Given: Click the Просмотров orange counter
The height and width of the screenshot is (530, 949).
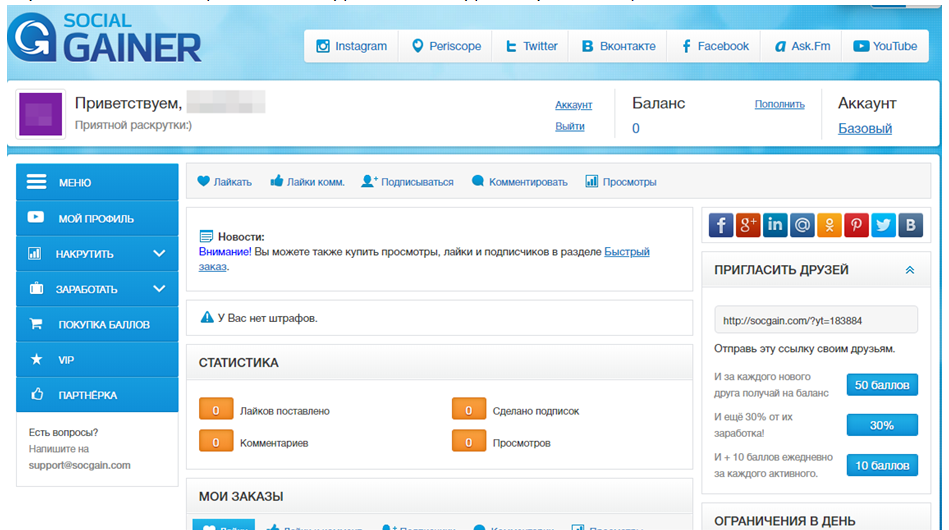Looking at the screenshot, I should 468,442.
